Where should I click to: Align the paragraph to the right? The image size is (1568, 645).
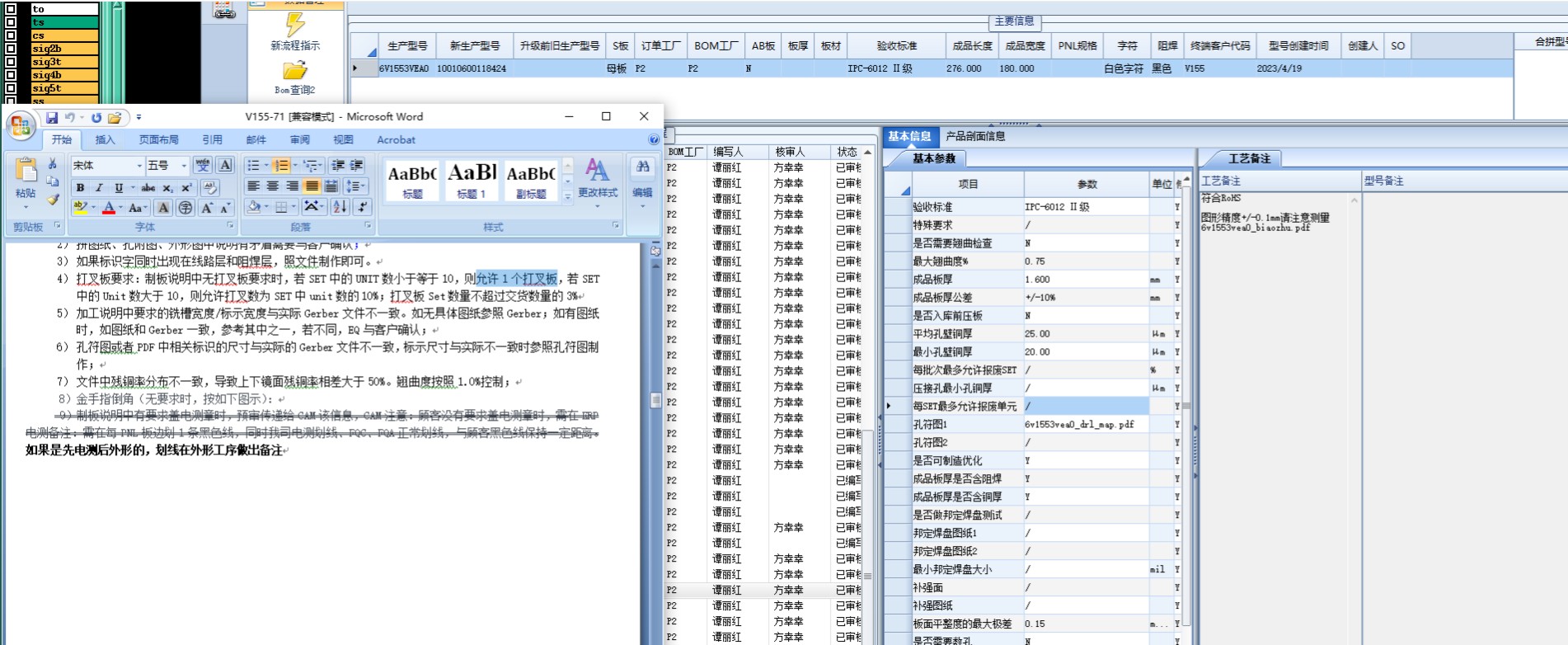point(292,186)
